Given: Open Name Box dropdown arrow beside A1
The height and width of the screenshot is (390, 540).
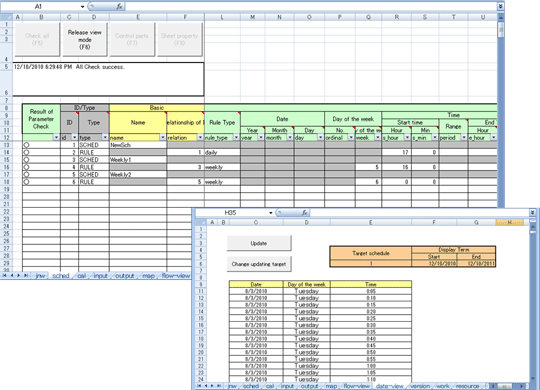Looking at the screenshot, I should click(82, 7).
